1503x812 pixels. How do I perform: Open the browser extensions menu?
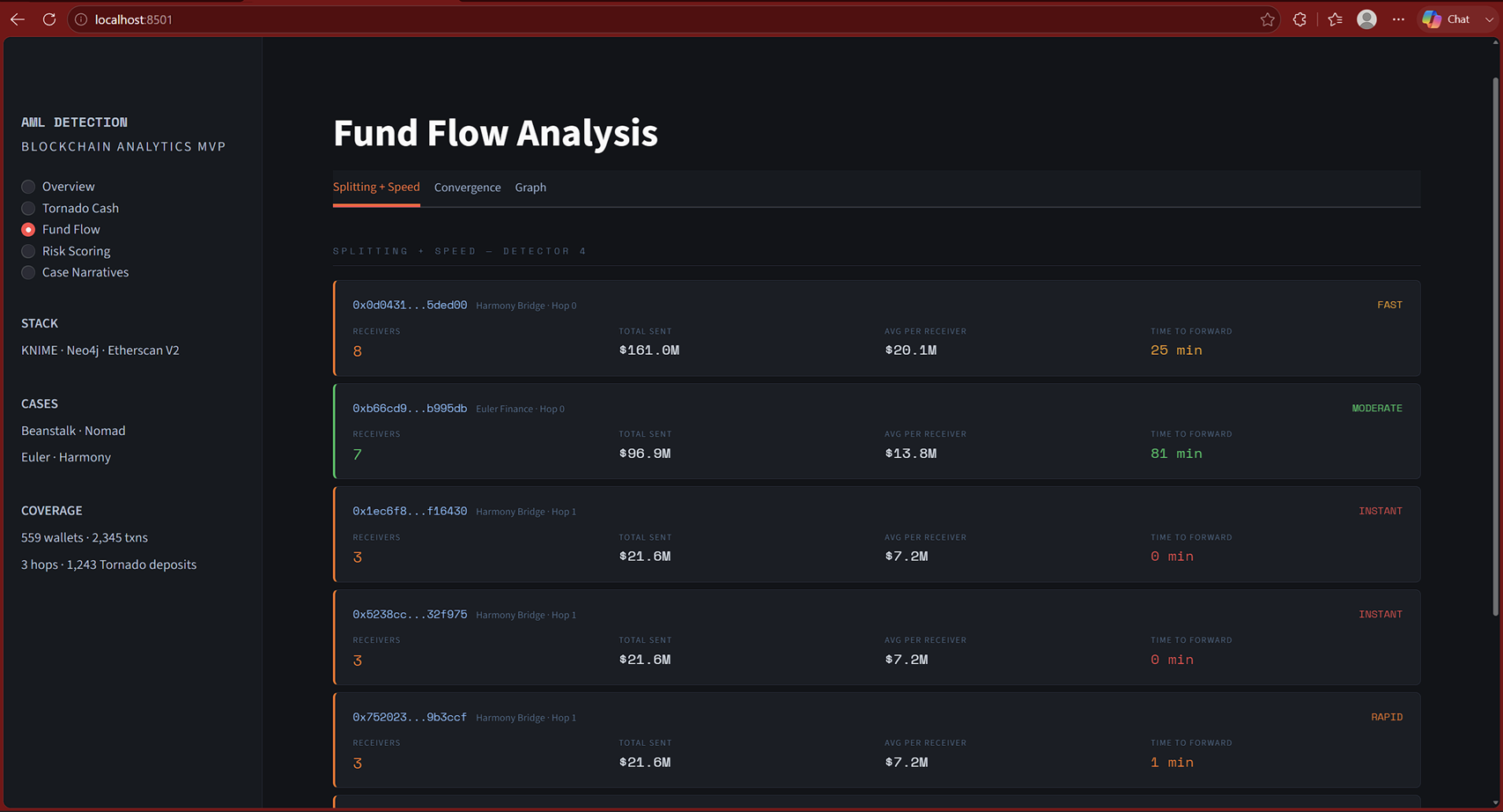1299,19
